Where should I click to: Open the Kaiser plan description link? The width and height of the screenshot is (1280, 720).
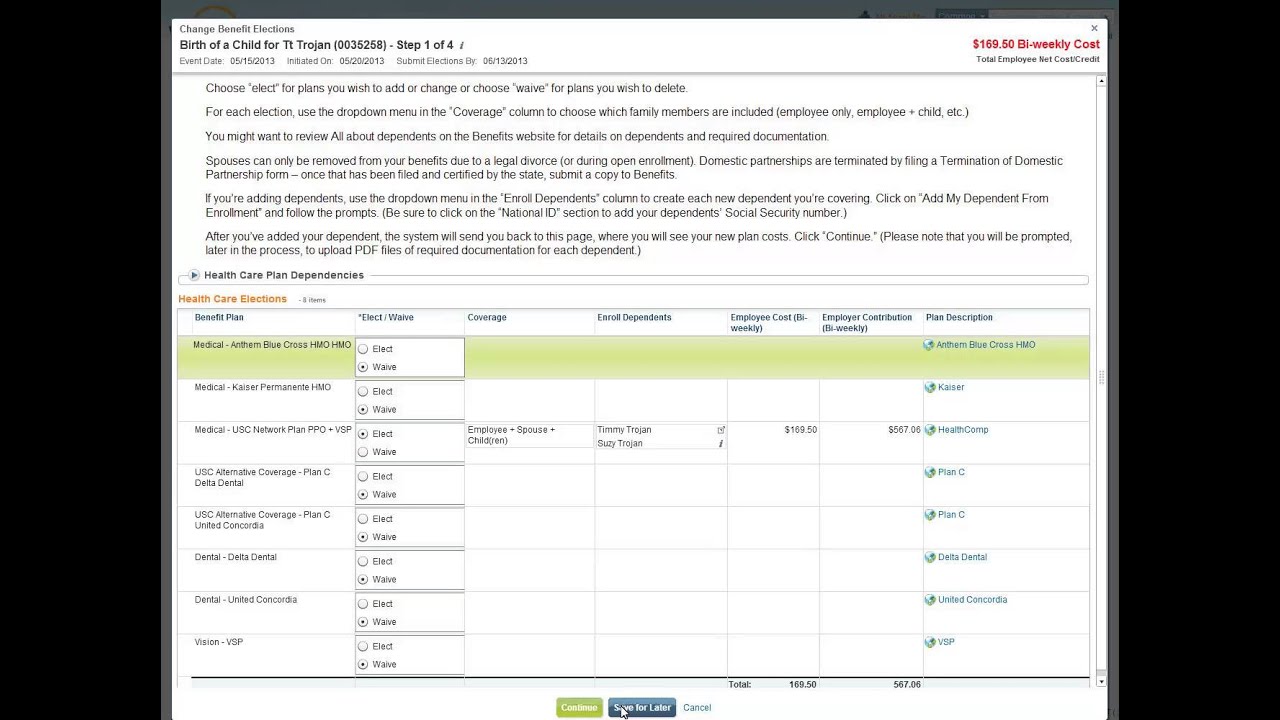tap(951, 388)
